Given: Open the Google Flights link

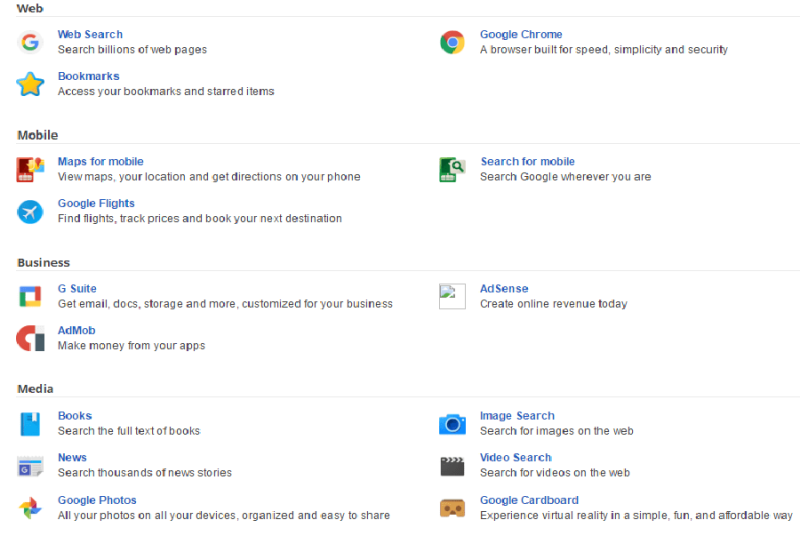Looking at the screenshot, I should (x=96, y=203).
